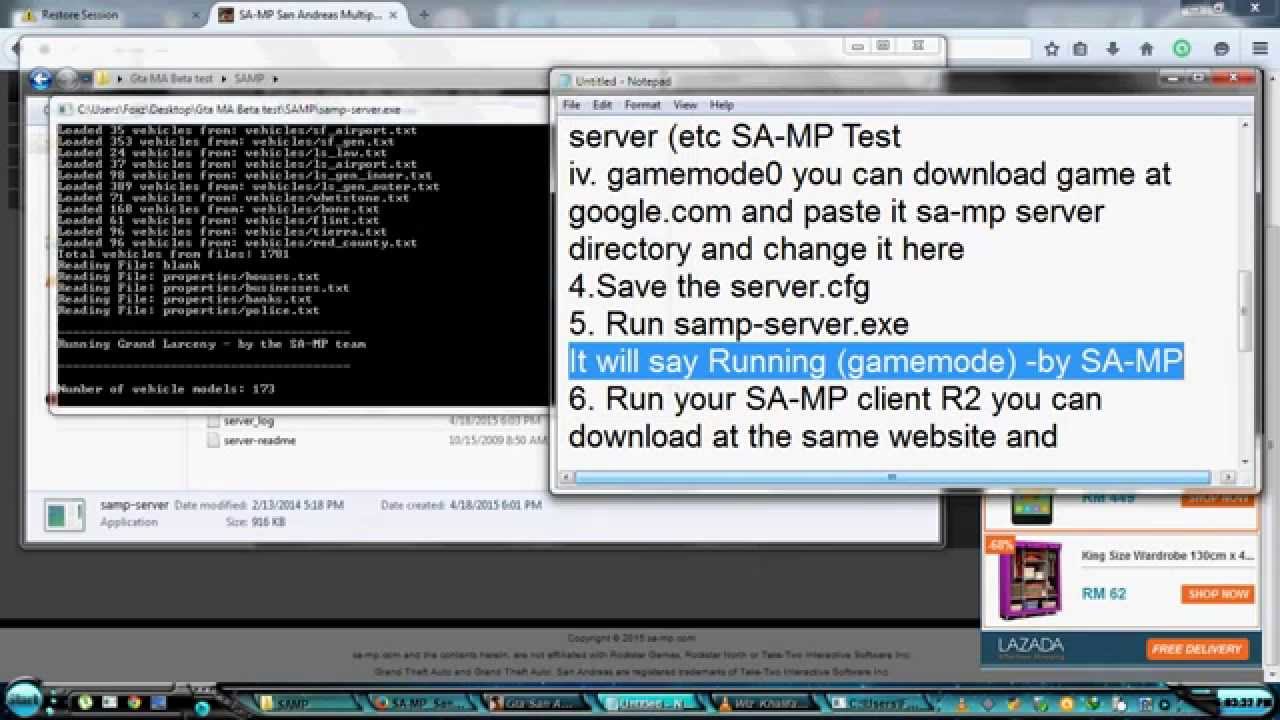Viewport: 1280px width, 720px height.
Task: Click Gta MA Beta test in address bar
Action: click(x=172, y=78)
